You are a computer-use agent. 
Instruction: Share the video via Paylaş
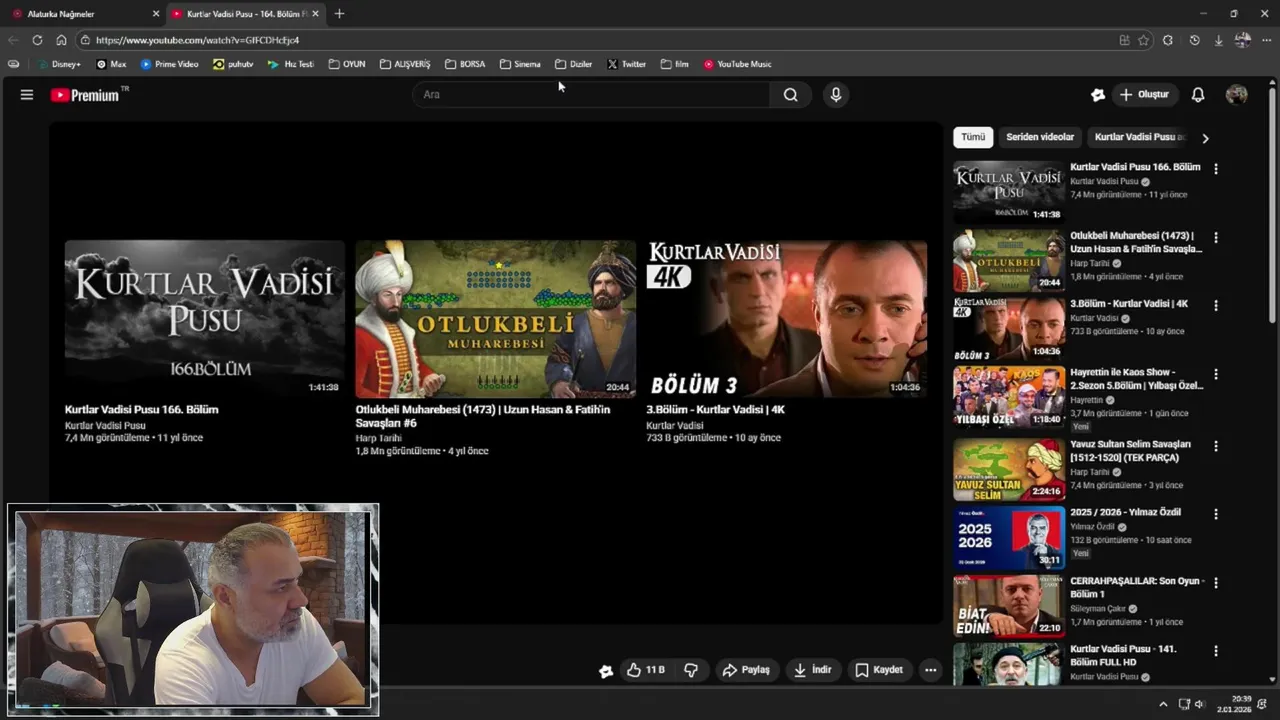746,670
